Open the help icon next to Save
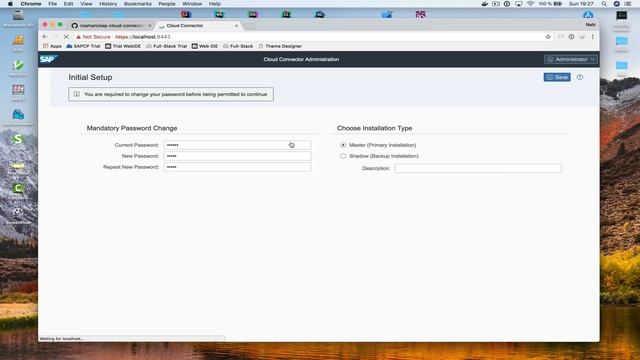Image resolution: width=640 pixels, height=360 pixels. [x=580, y=77]
